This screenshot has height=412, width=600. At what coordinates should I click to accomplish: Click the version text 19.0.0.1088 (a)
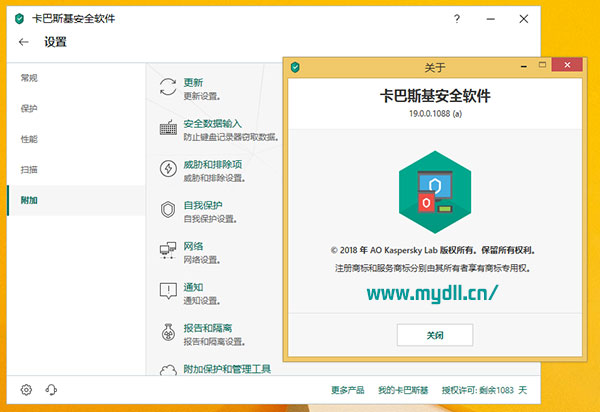point(435,114)
